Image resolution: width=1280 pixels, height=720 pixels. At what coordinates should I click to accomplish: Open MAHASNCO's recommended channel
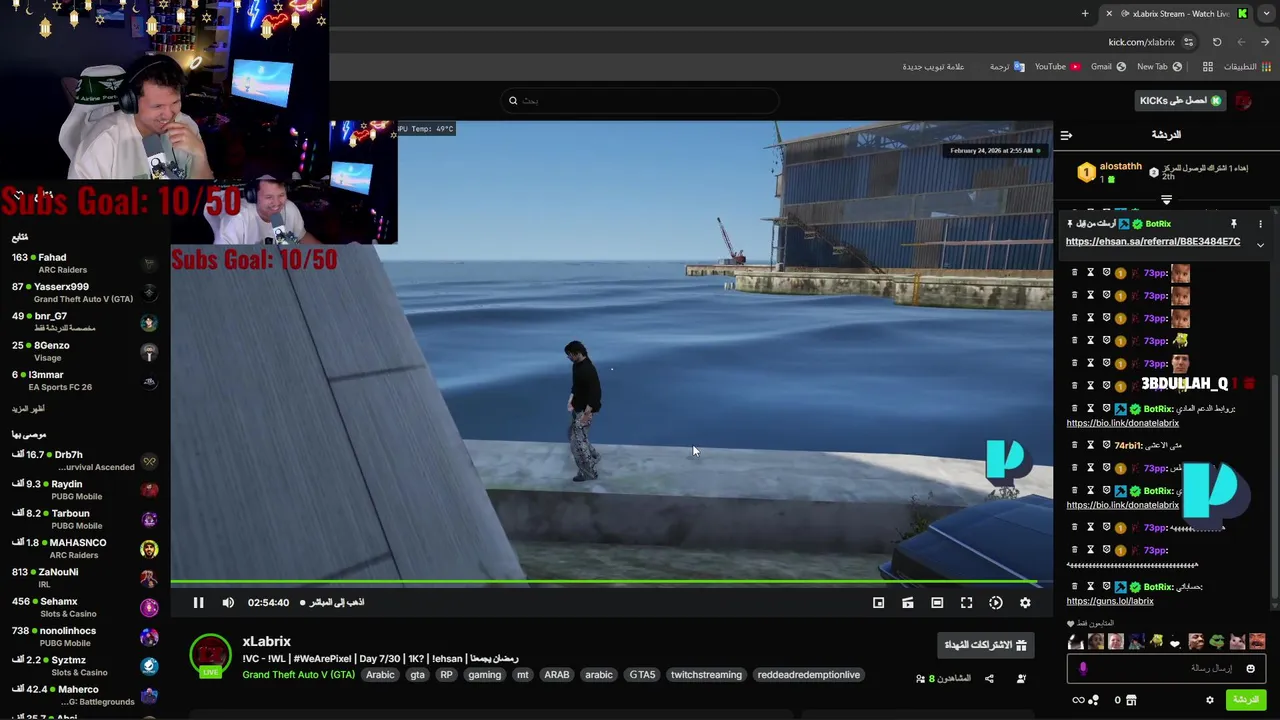tap(85, 548)
